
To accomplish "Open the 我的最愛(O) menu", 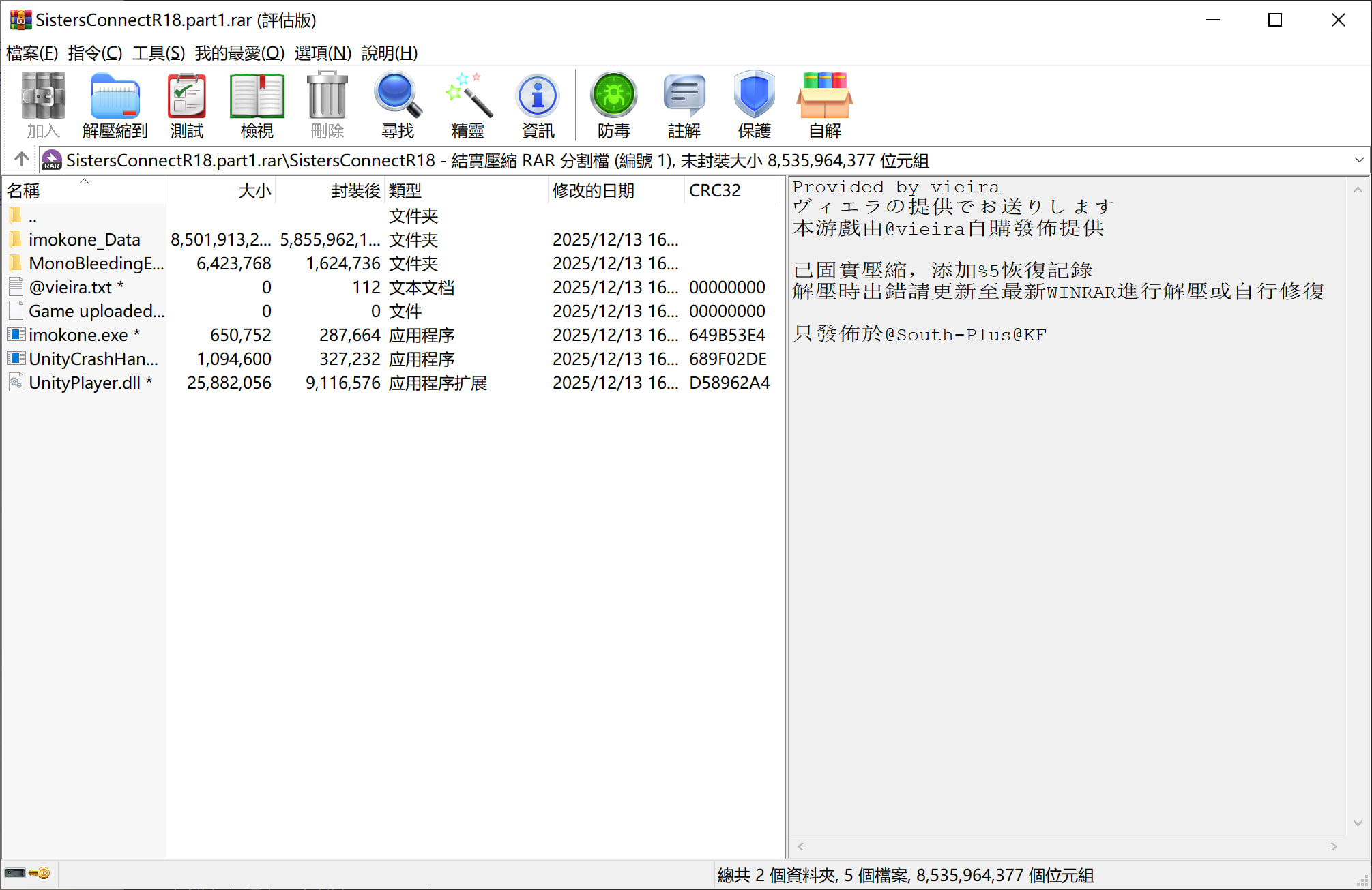I will (x=239, y=53).
